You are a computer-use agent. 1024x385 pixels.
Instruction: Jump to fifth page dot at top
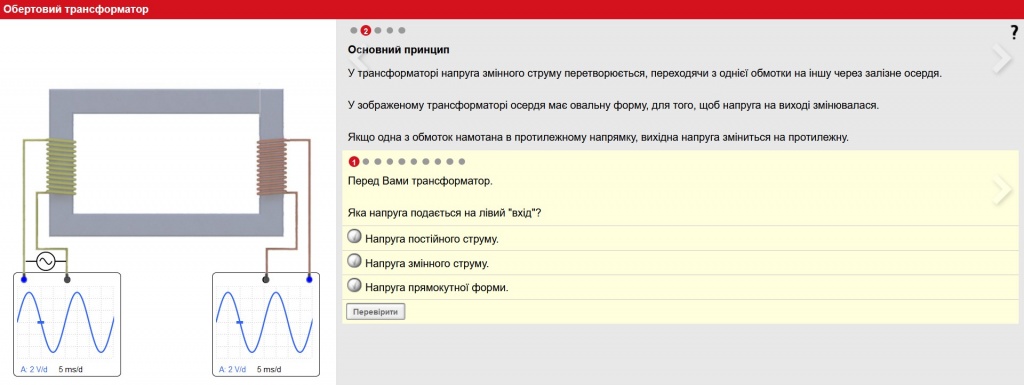[x=401, y=30]
